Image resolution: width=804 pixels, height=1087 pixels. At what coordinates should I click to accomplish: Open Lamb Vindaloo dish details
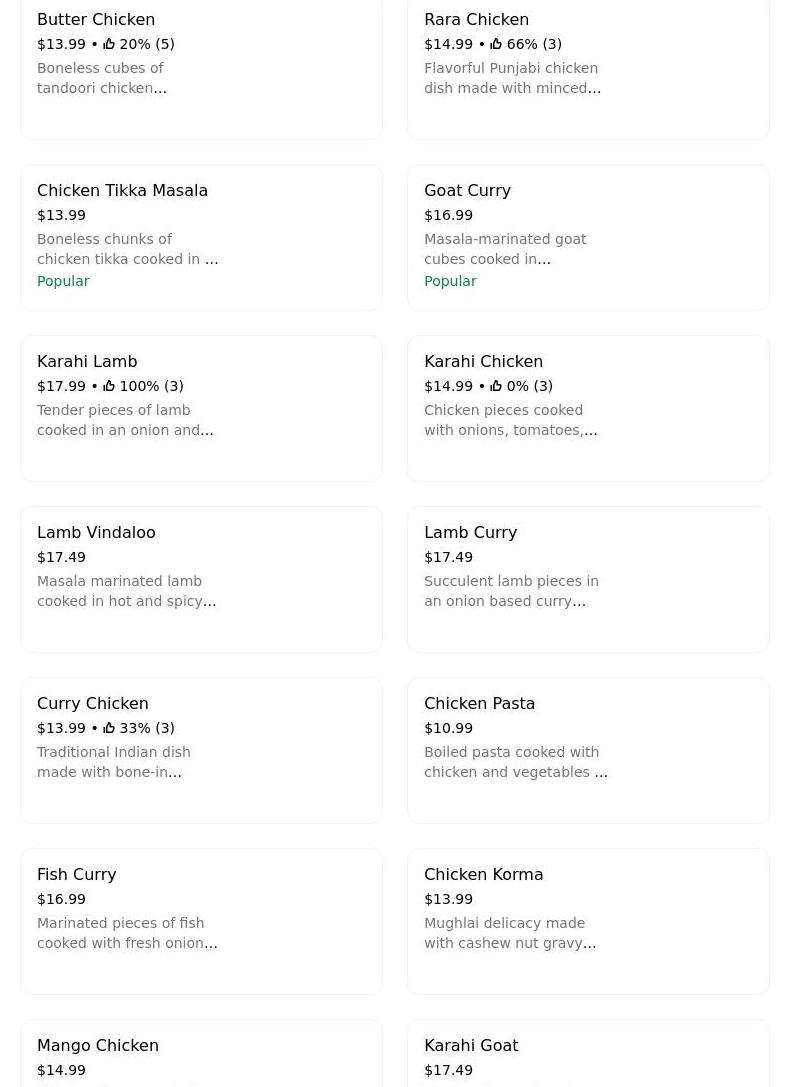coord(201,579)
